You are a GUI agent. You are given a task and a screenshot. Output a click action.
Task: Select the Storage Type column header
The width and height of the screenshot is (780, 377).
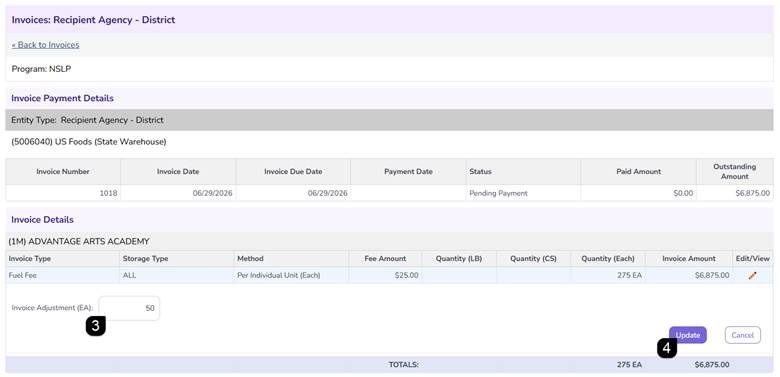[x=177, y=259]
